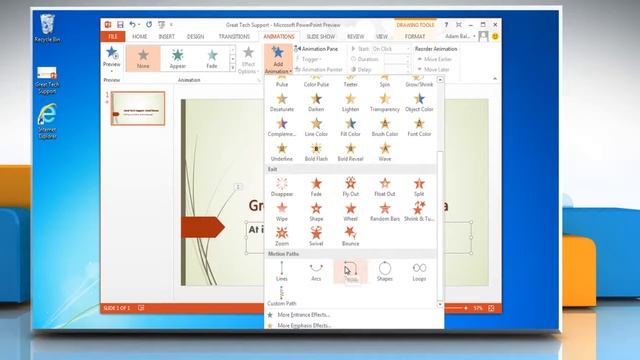
Task: Apply the Font Color effect
Action: coord(419,127)
